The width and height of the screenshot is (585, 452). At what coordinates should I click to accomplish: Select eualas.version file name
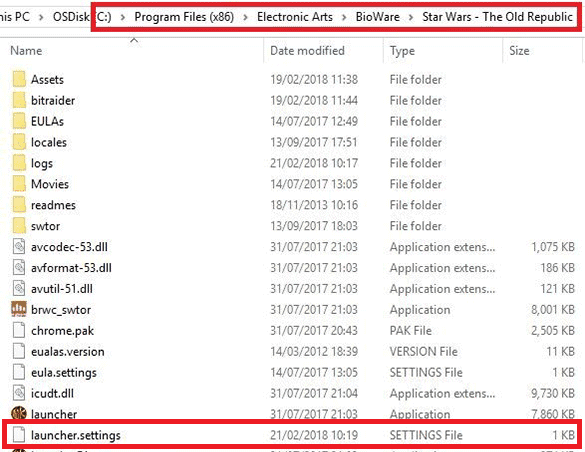tap(68, 351)
